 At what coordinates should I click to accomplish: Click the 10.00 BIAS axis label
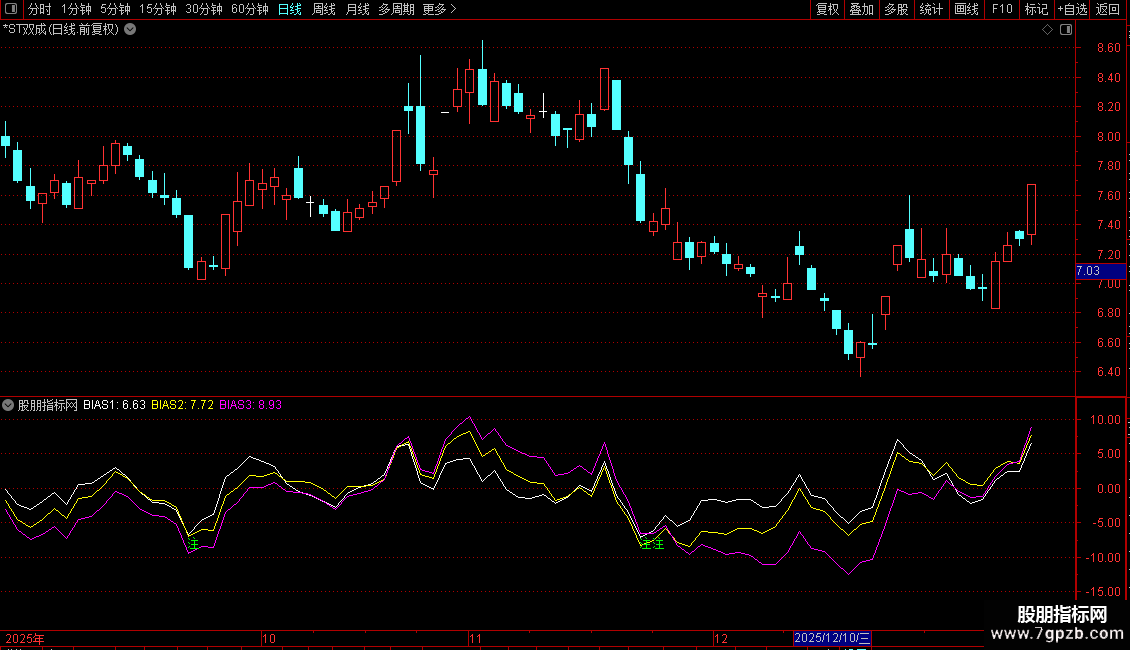(1105, 420)
